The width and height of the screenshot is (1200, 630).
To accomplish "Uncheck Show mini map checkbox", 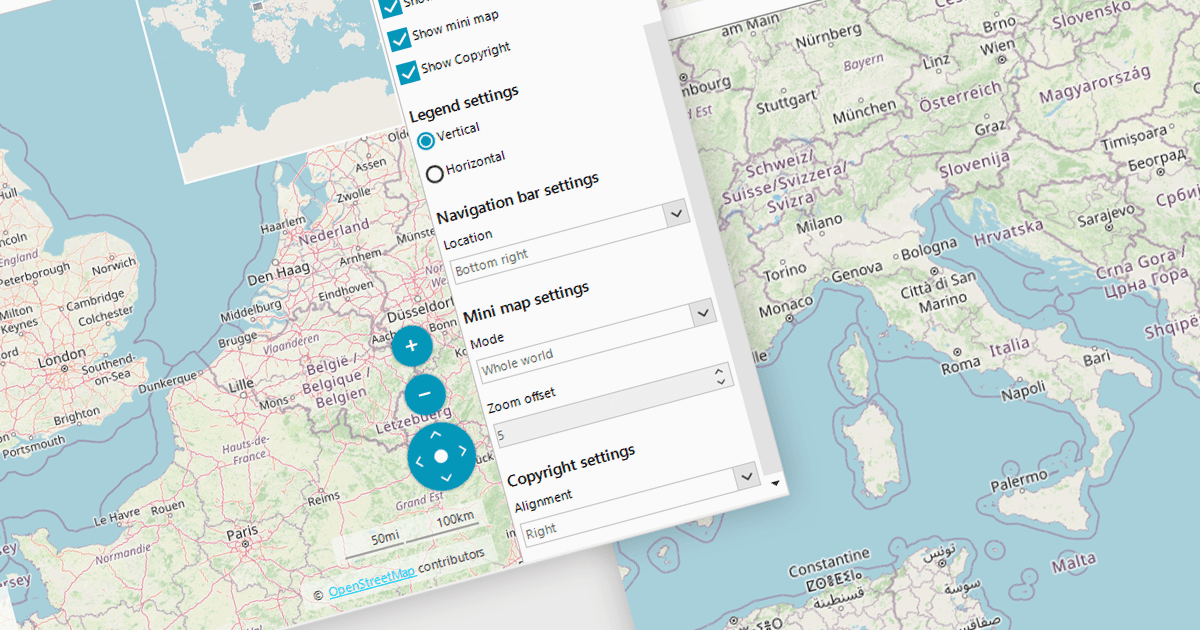I will click(398, 39).
